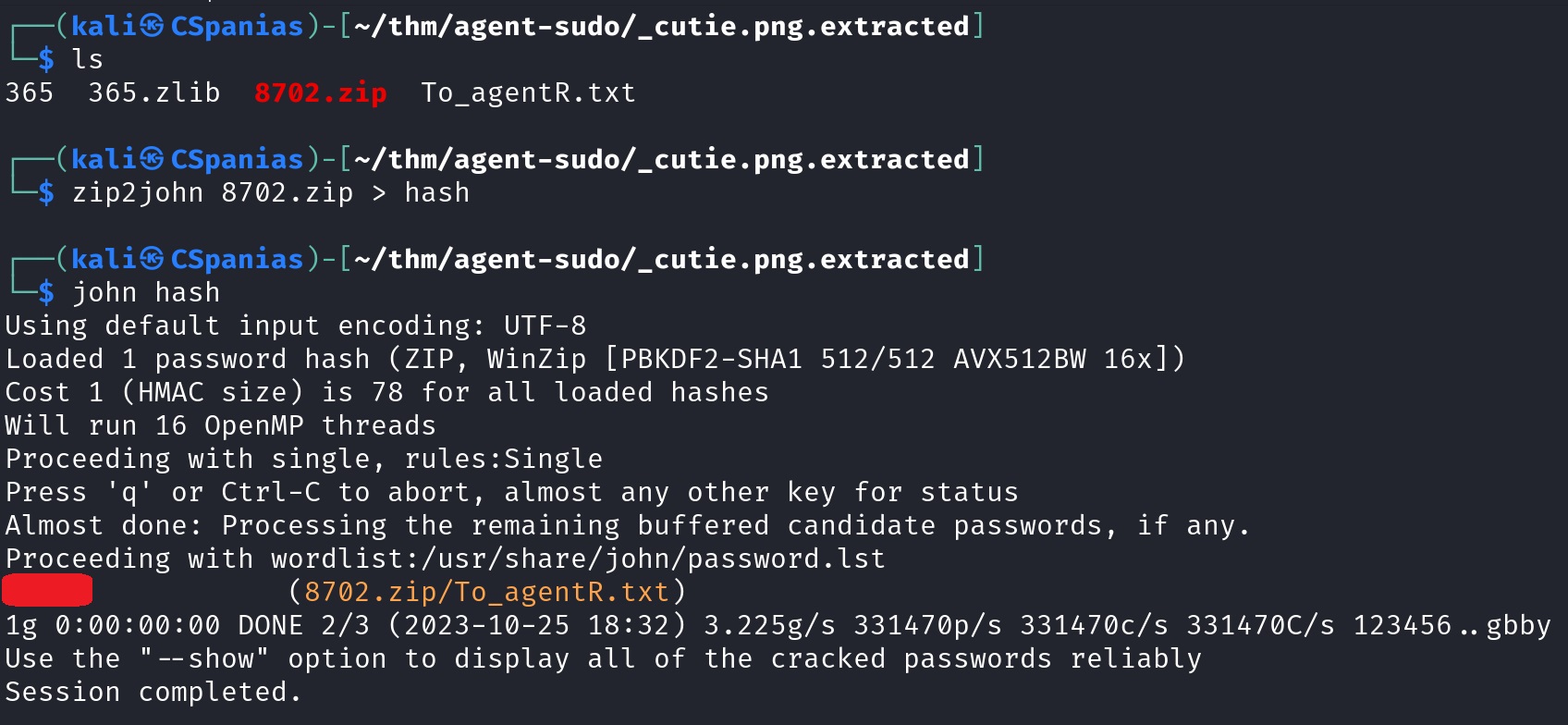The height and width of the screenshot is (725, 1568).
Task: Click the Kali skull icon in third prompt
Action: coord(153,259)
